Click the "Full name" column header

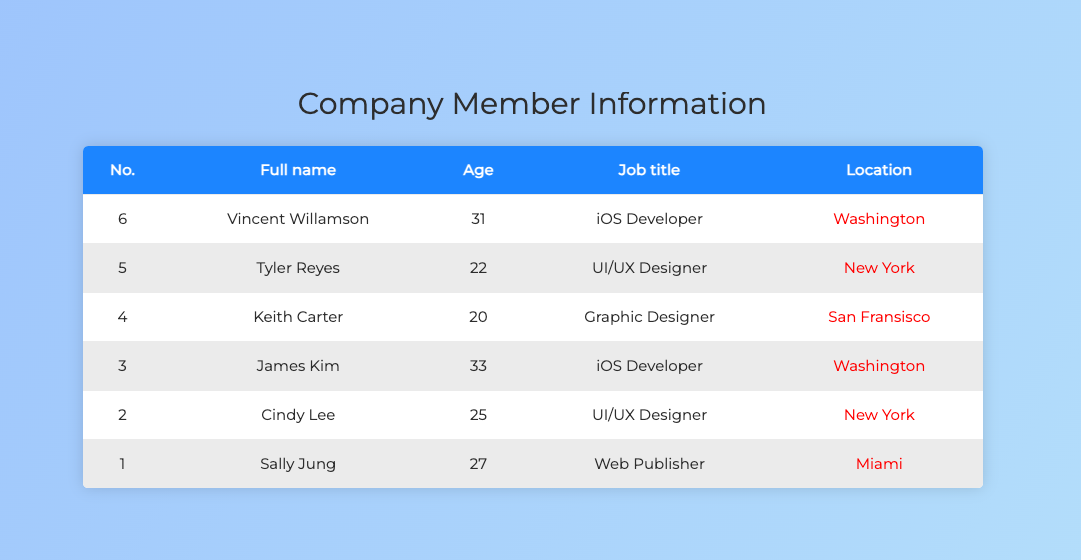click(x=298, y=170)
